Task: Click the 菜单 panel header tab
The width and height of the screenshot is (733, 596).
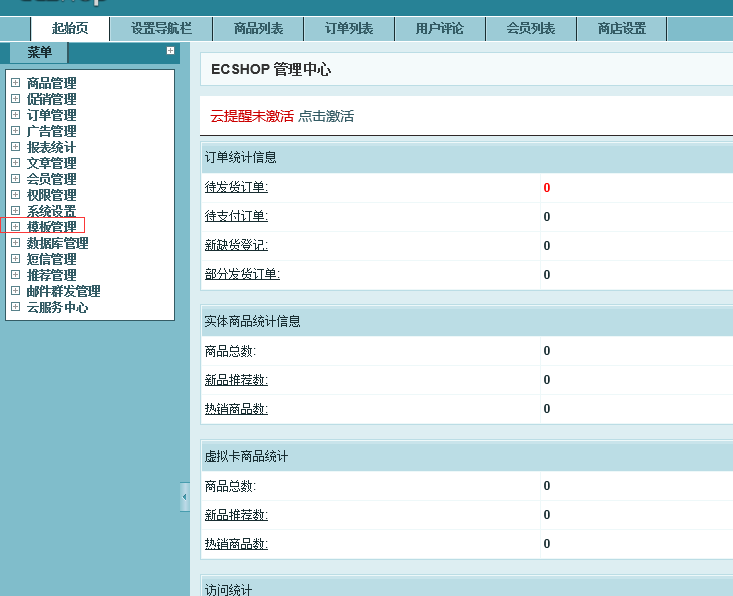Action: point(39,52)
